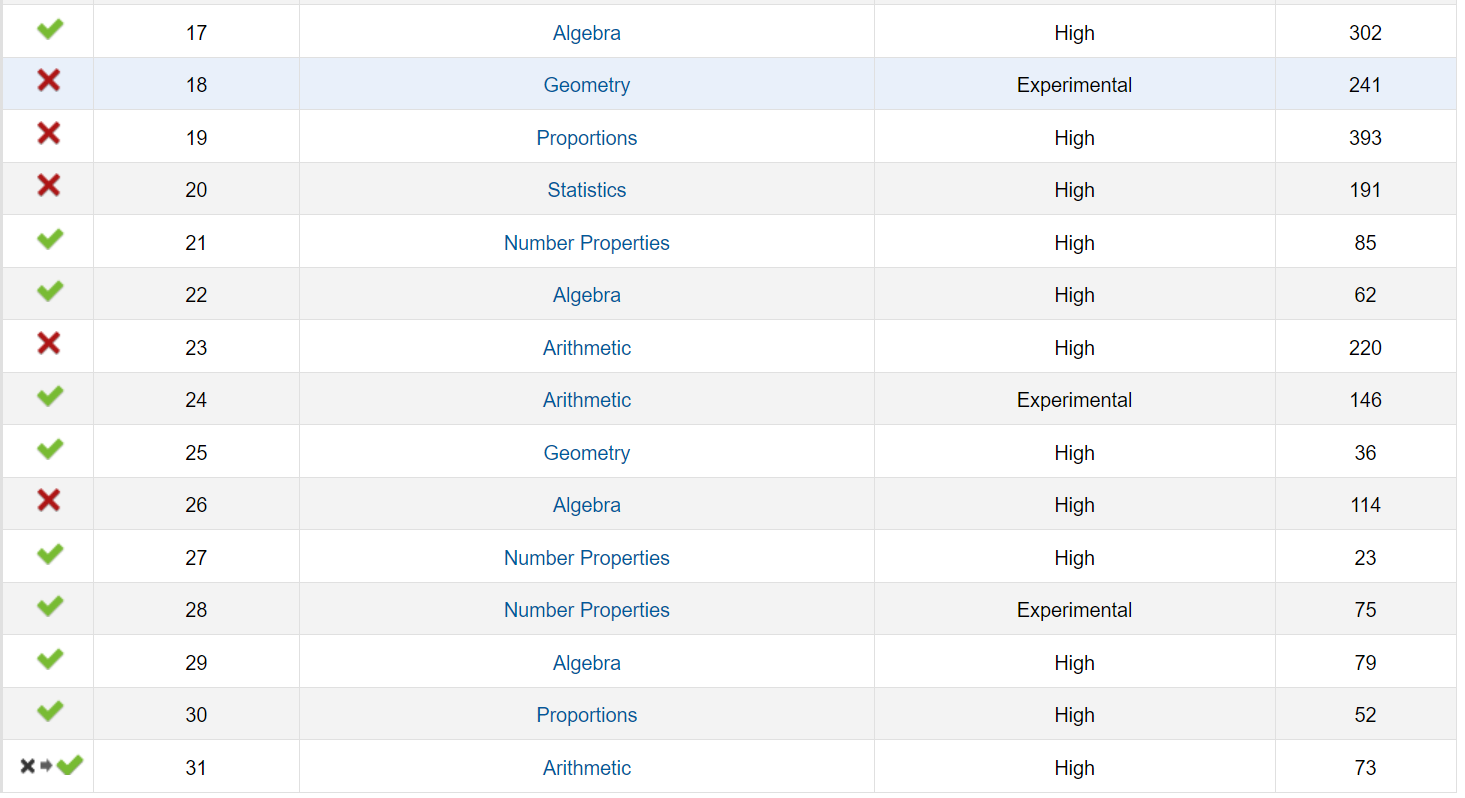Select the Experimental cell in row 24
1465x798 pixels.
[x=1074, y=400]
